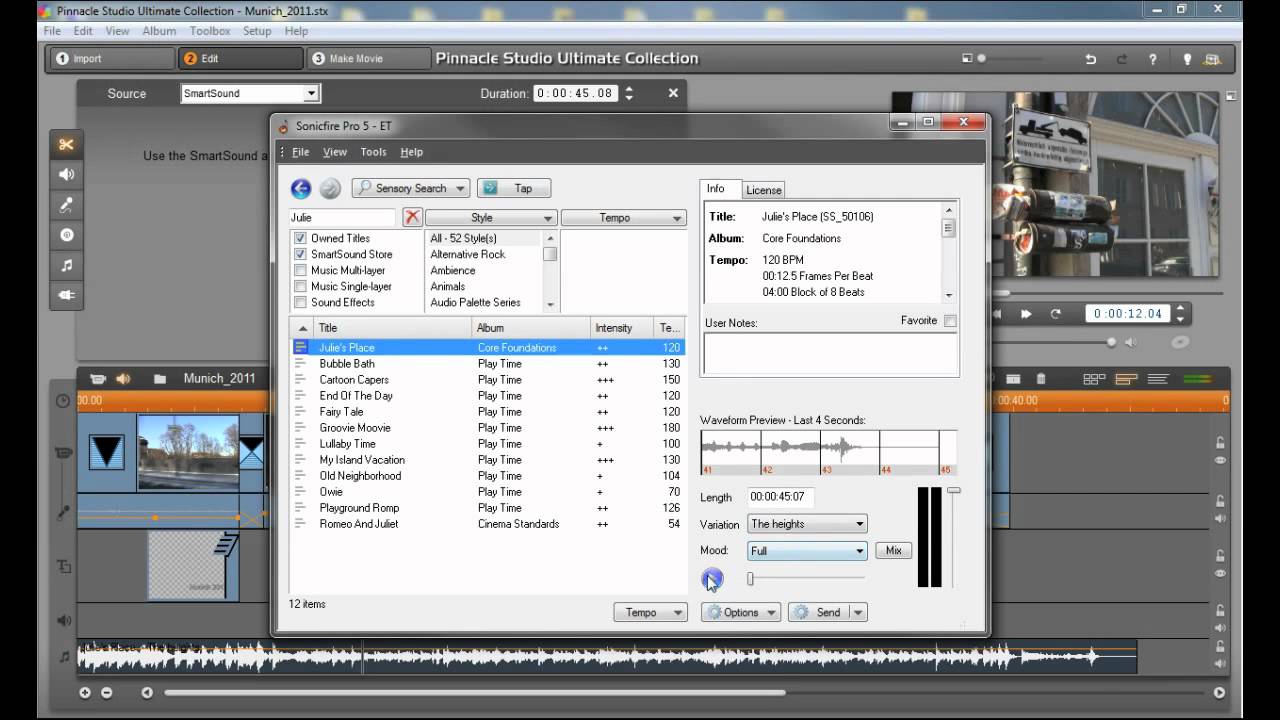Open the audio effects plug tool in sidebar

click(66, 295)
